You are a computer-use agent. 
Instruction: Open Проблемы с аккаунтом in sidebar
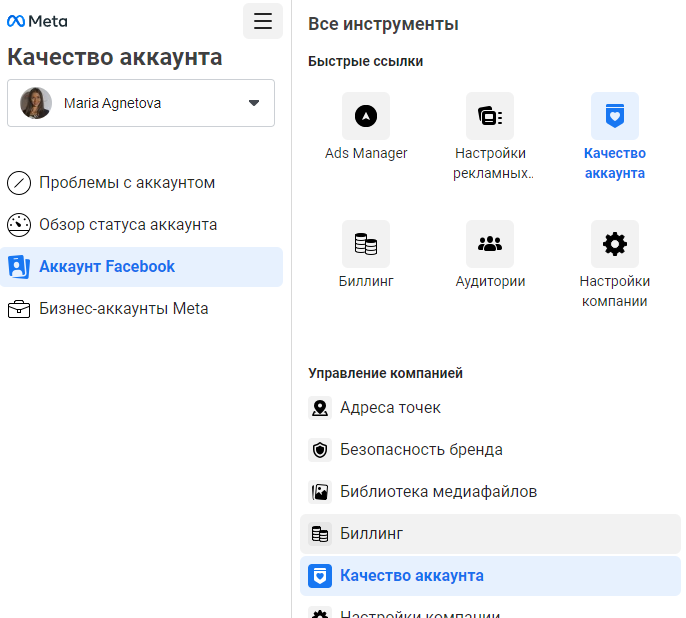[x=126, y=183]
